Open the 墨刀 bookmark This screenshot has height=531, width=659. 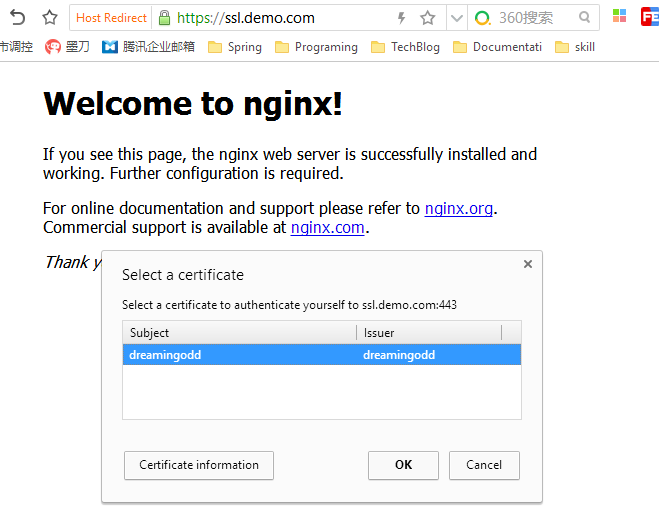coord(67,47)
